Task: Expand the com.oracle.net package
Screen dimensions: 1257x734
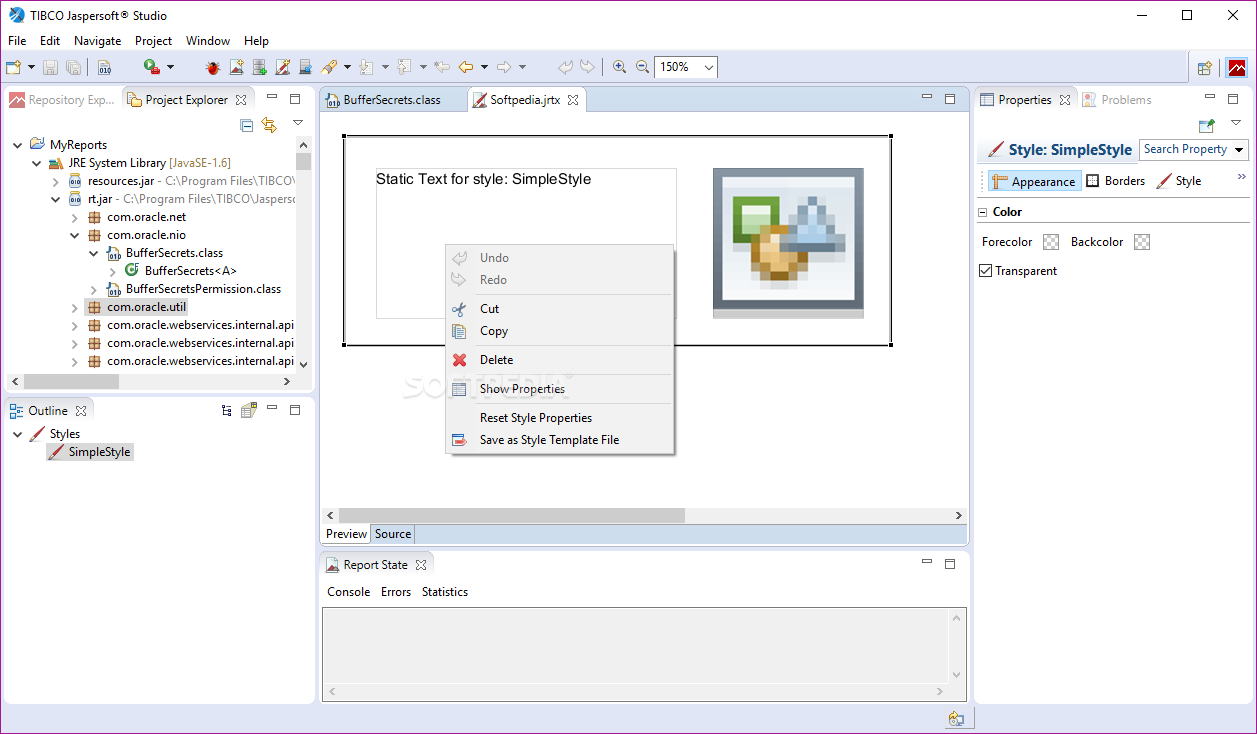Action: pos(75,217)
